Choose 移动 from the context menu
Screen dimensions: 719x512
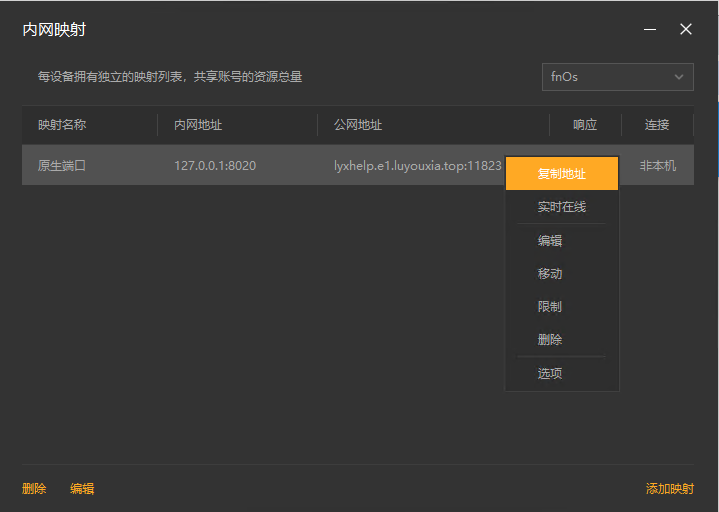tap(562, 274)
